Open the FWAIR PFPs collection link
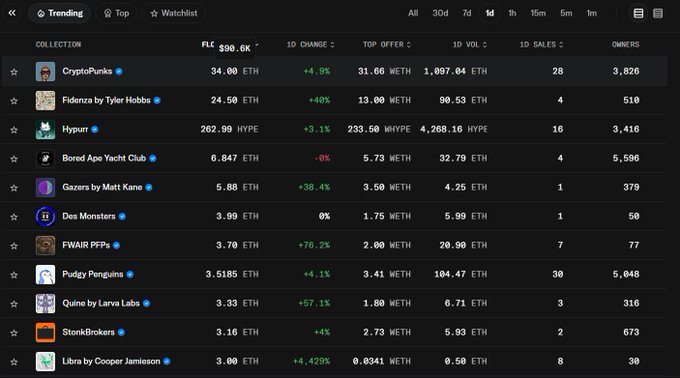 tap(86, 245)
